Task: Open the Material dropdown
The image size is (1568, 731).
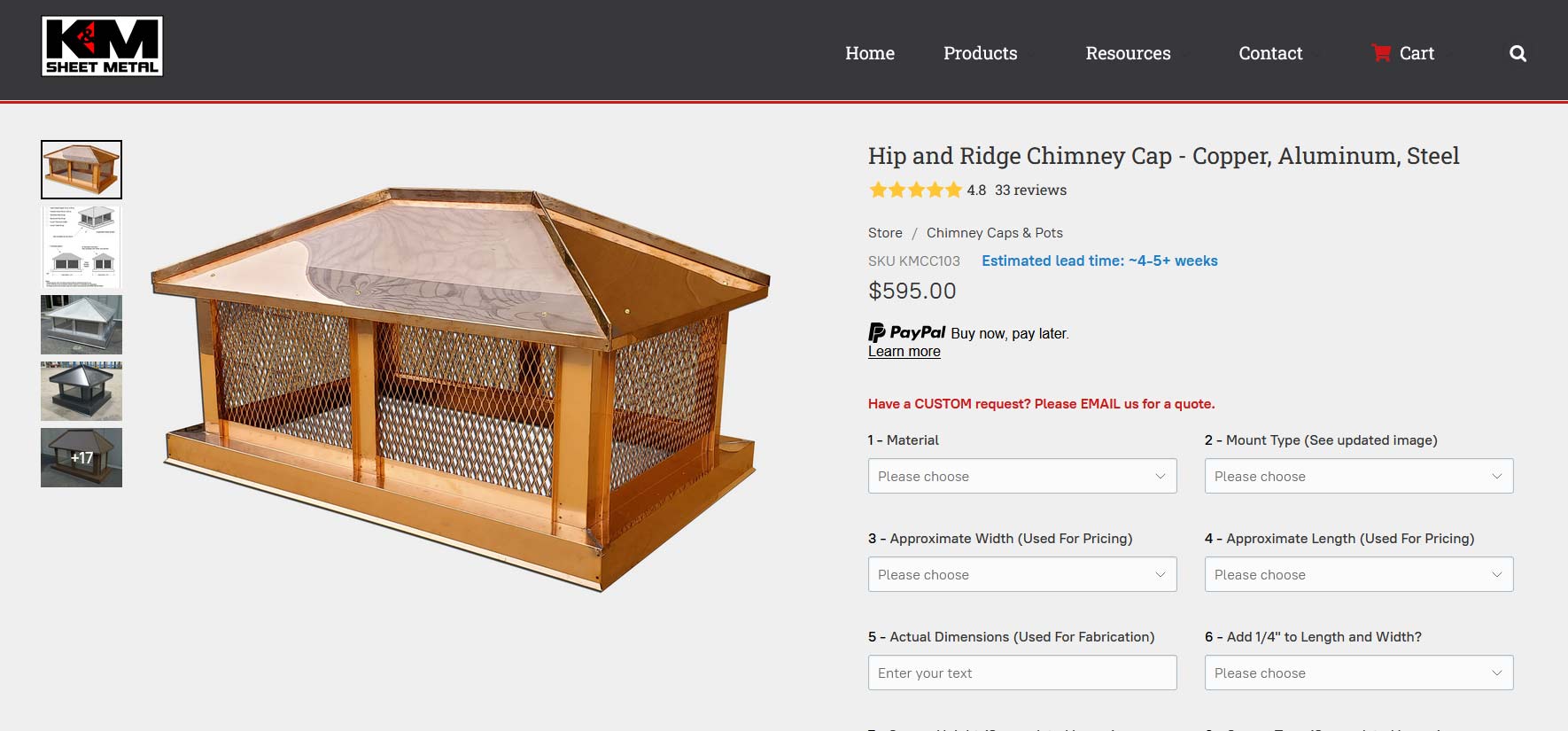Action: 1021,476
